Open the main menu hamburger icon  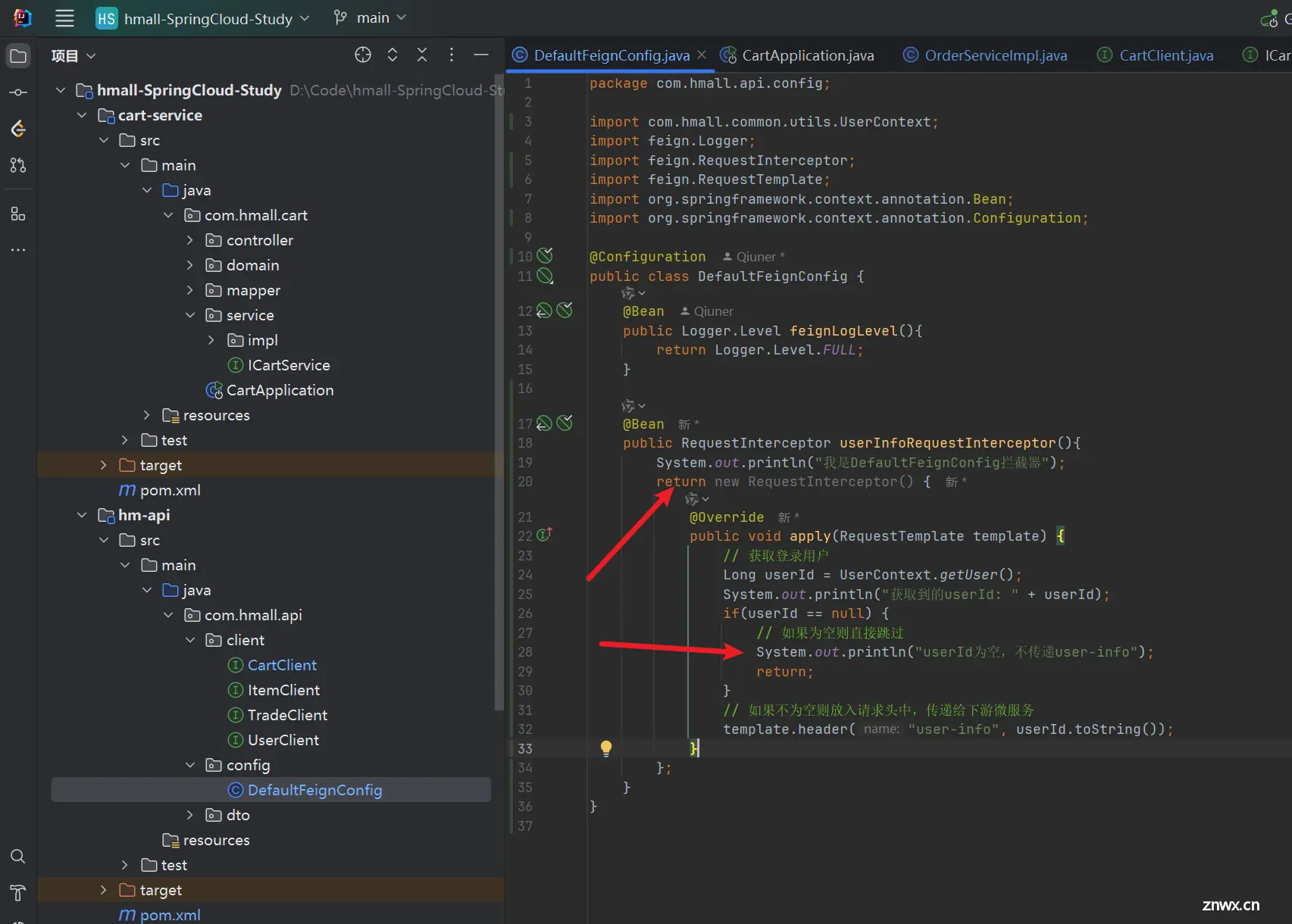(64, 18)
